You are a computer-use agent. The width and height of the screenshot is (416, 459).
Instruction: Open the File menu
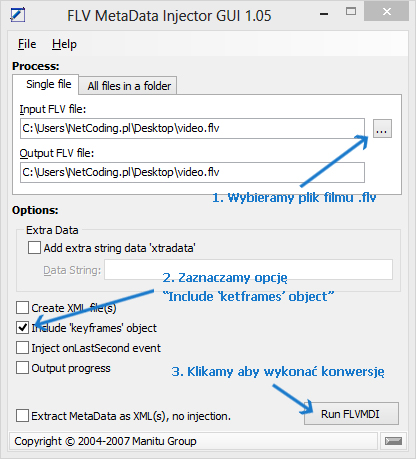pos(27,44)
